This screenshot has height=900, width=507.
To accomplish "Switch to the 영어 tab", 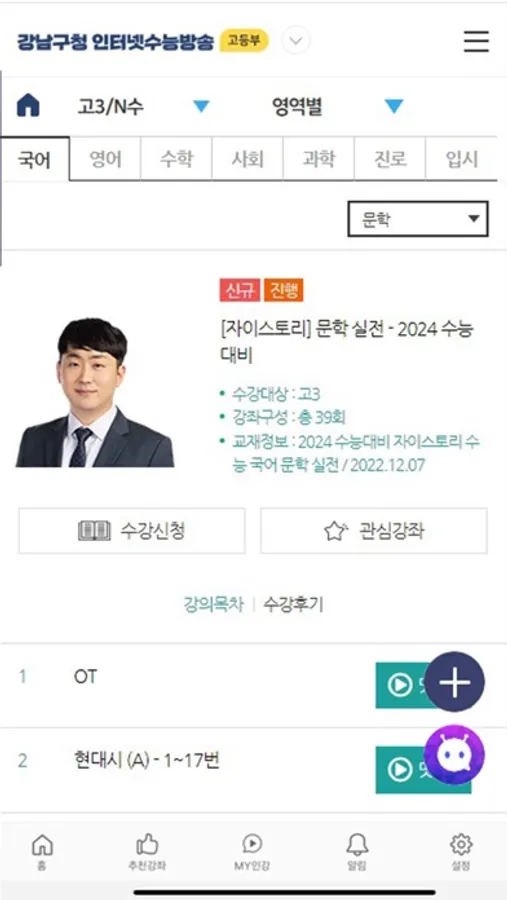I will pyautogui.click(x=106, y=159).
